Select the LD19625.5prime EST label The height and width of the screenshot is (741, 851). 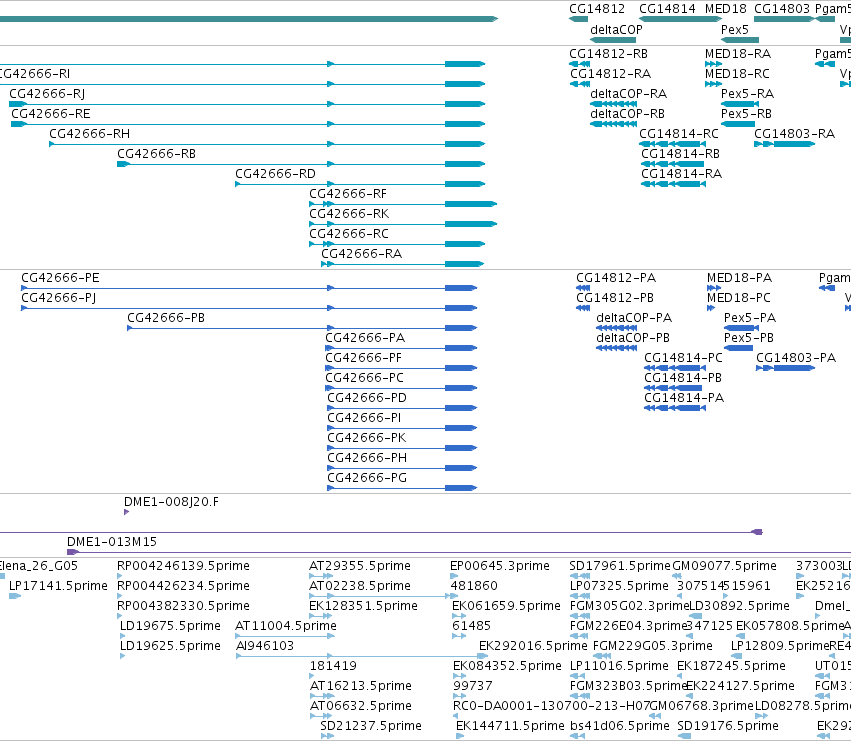(170, 647)
